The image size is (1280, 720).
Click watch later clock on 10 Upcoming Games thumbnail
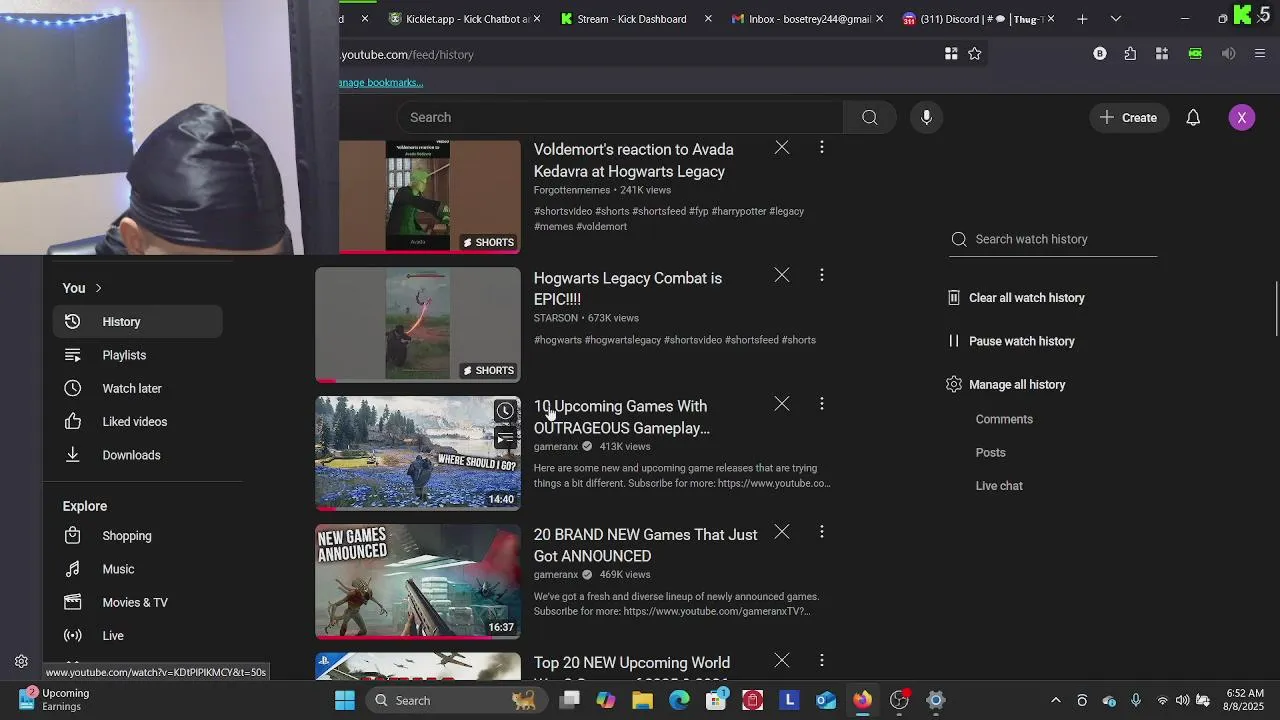coord(505,411)
